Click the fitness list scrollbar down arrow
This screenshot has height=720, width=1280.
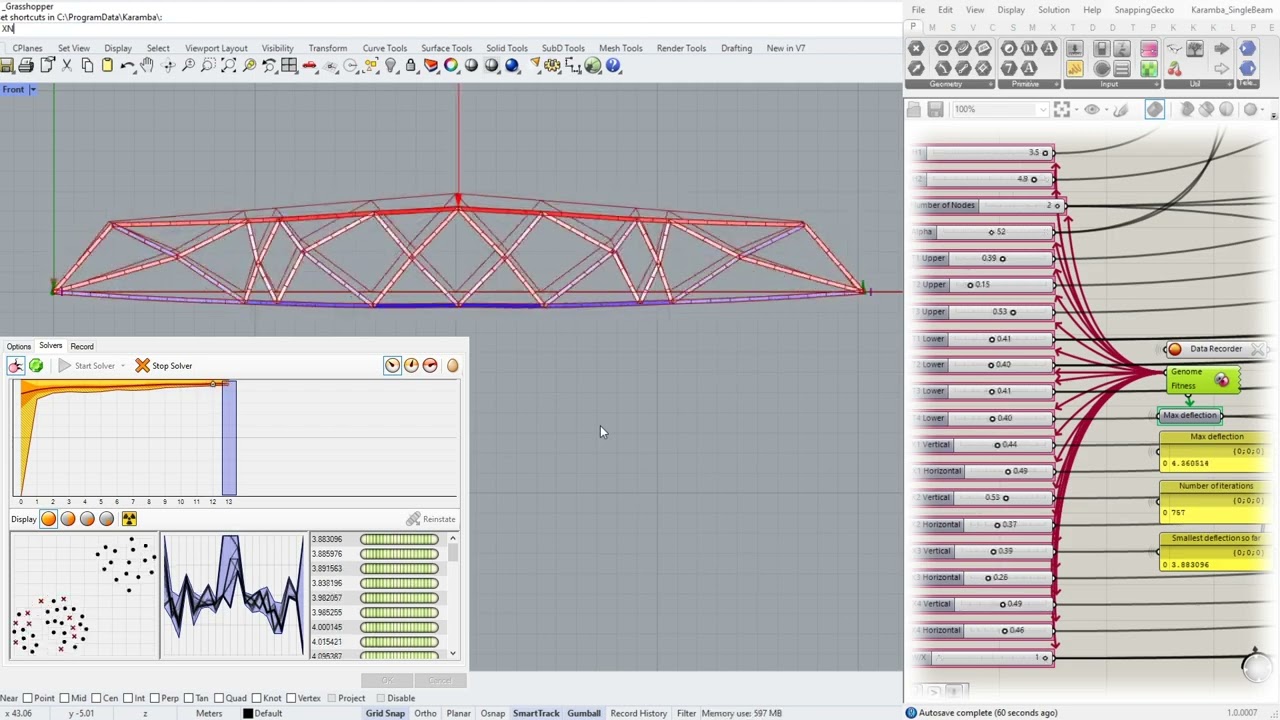[453, 654]
